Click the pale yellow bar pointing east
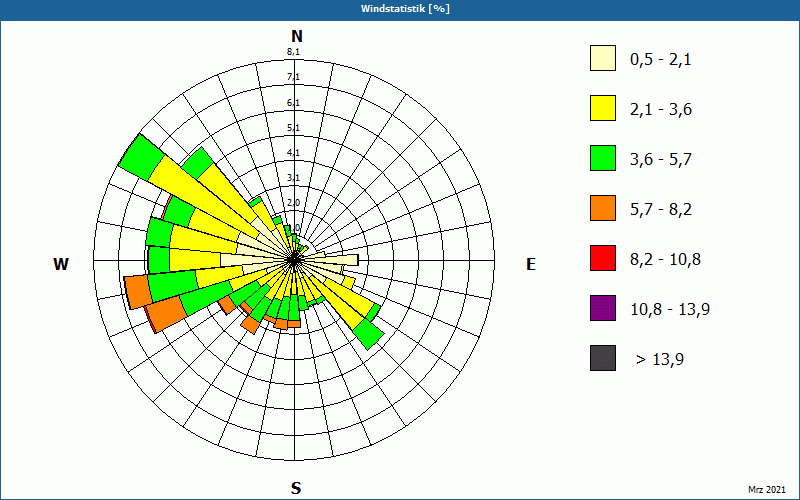 [x=327, y=260]
